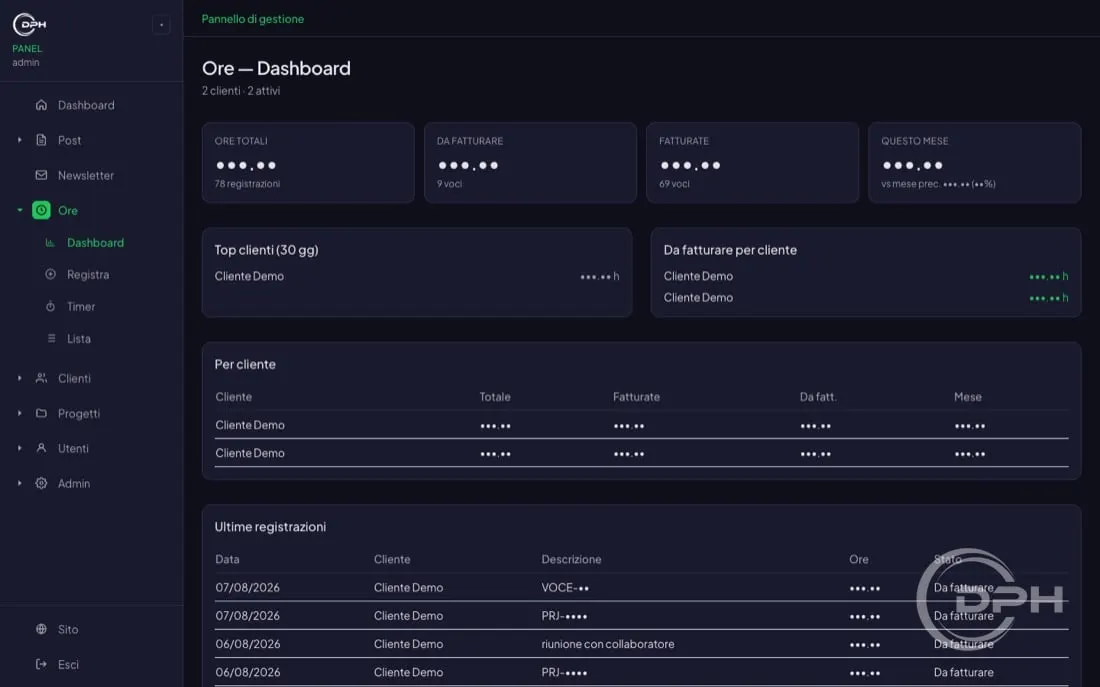Click the Fatturate column header in Per cliente
Screen dimensions: 1100x687
(x=636, y=397)
